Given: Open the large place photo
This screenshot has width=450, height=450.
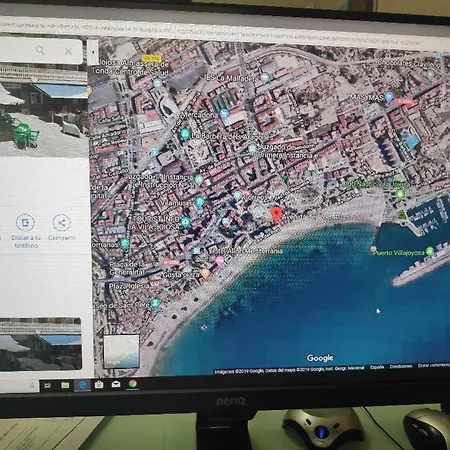Looking at the screenshot, I should pos(44,110).
